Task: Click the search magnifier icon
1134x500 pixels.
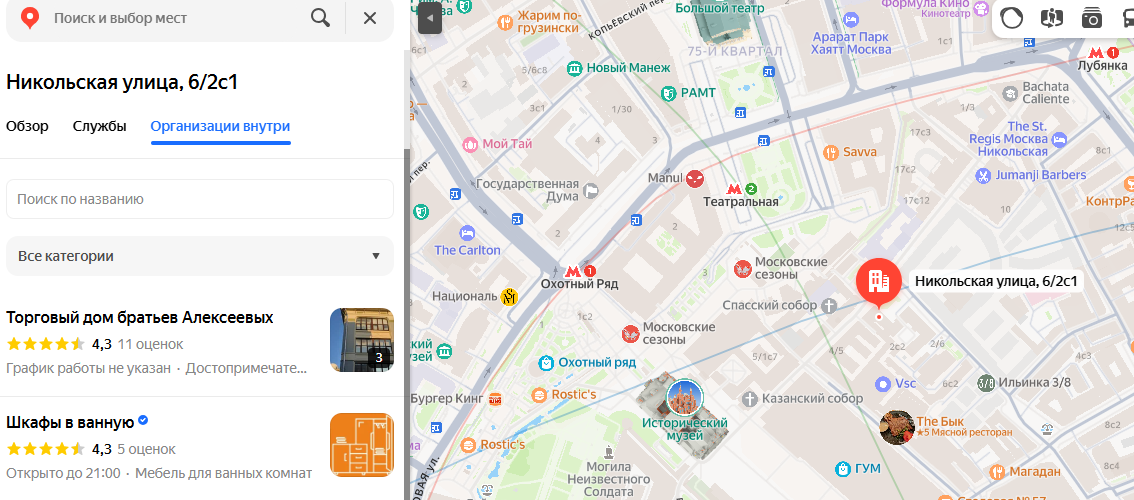Action: (320, 18)
